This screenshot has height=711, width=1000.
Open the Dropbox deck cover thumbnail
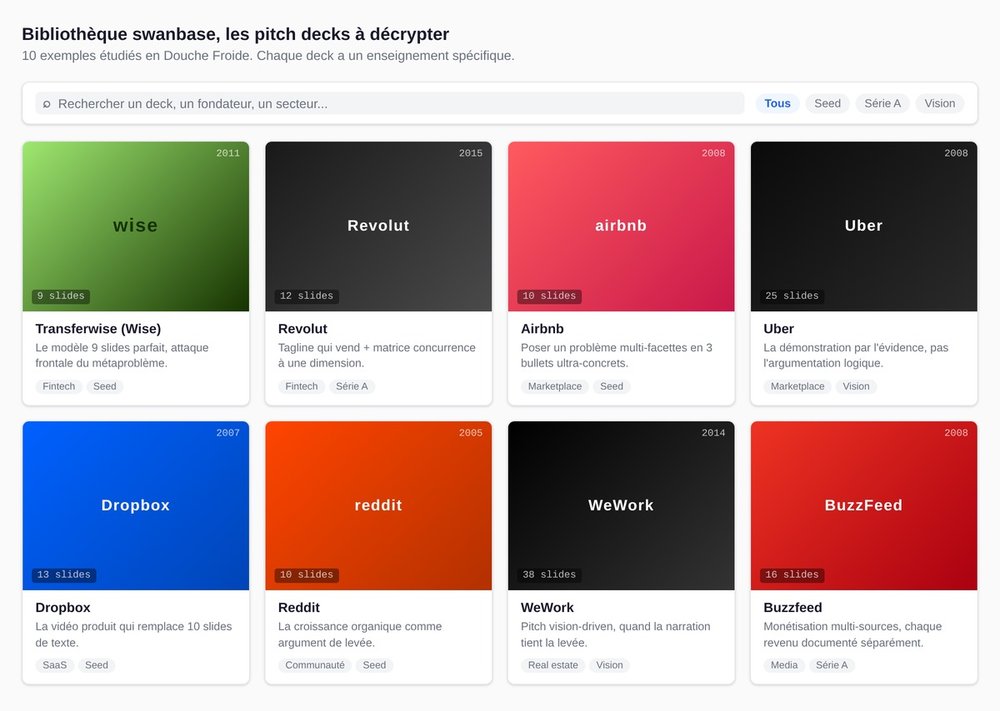coord(136,506)
